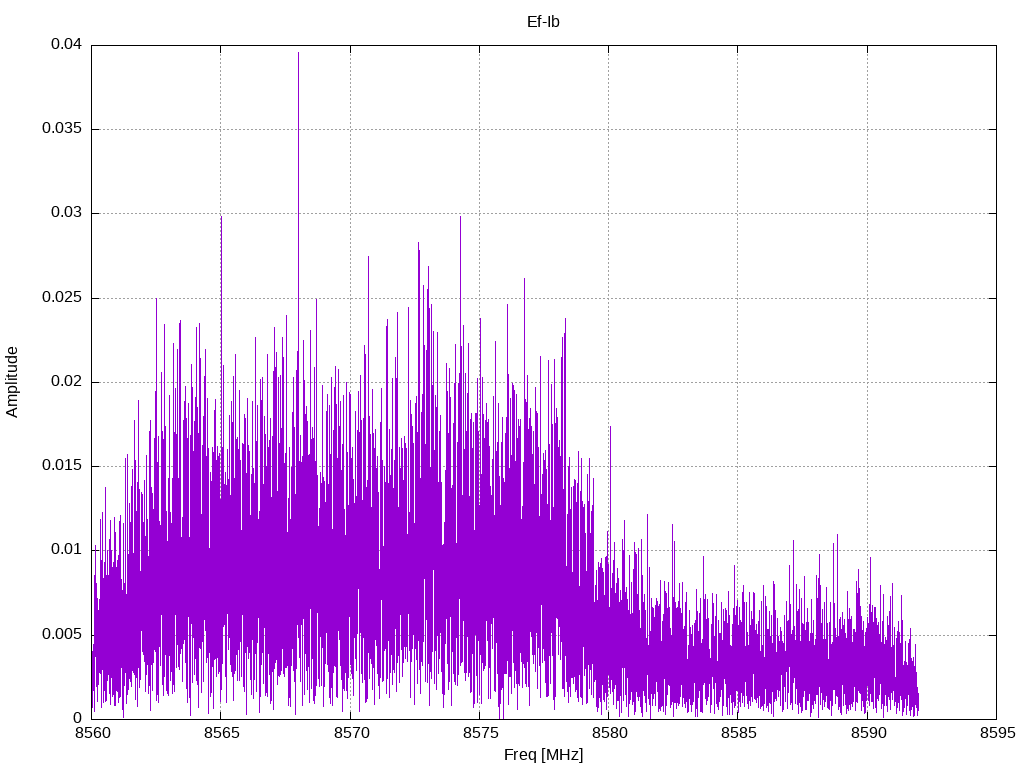
Task: Click the 0.03 amplitude tick label
Action: tap(66, 213)
